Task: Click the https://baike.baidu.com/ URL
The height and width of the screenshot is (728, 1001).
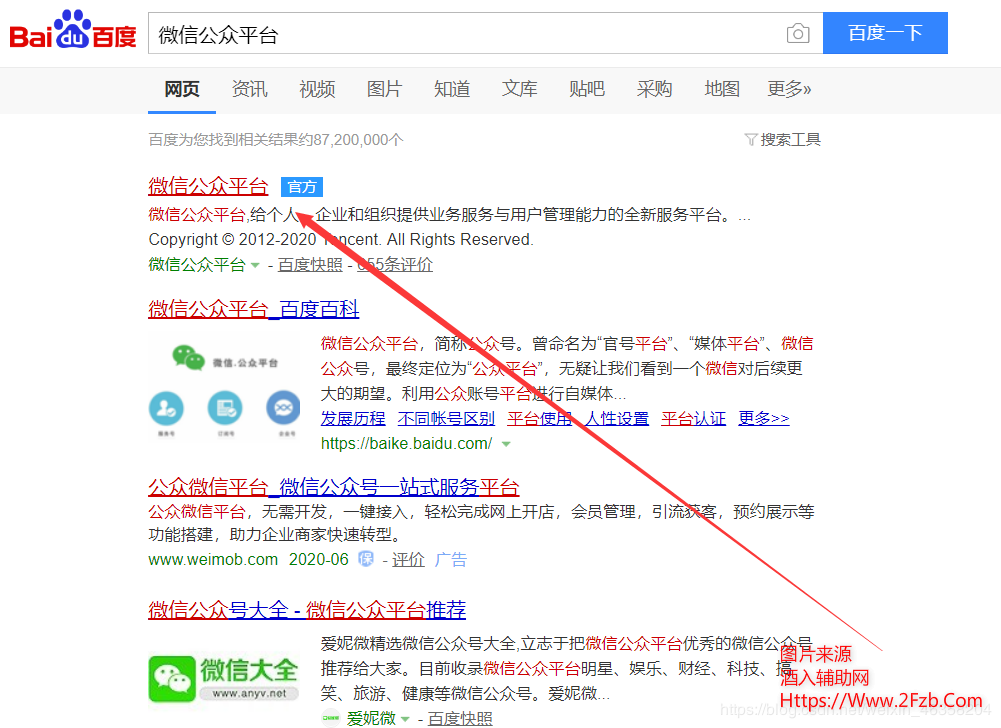Action: 407,444
